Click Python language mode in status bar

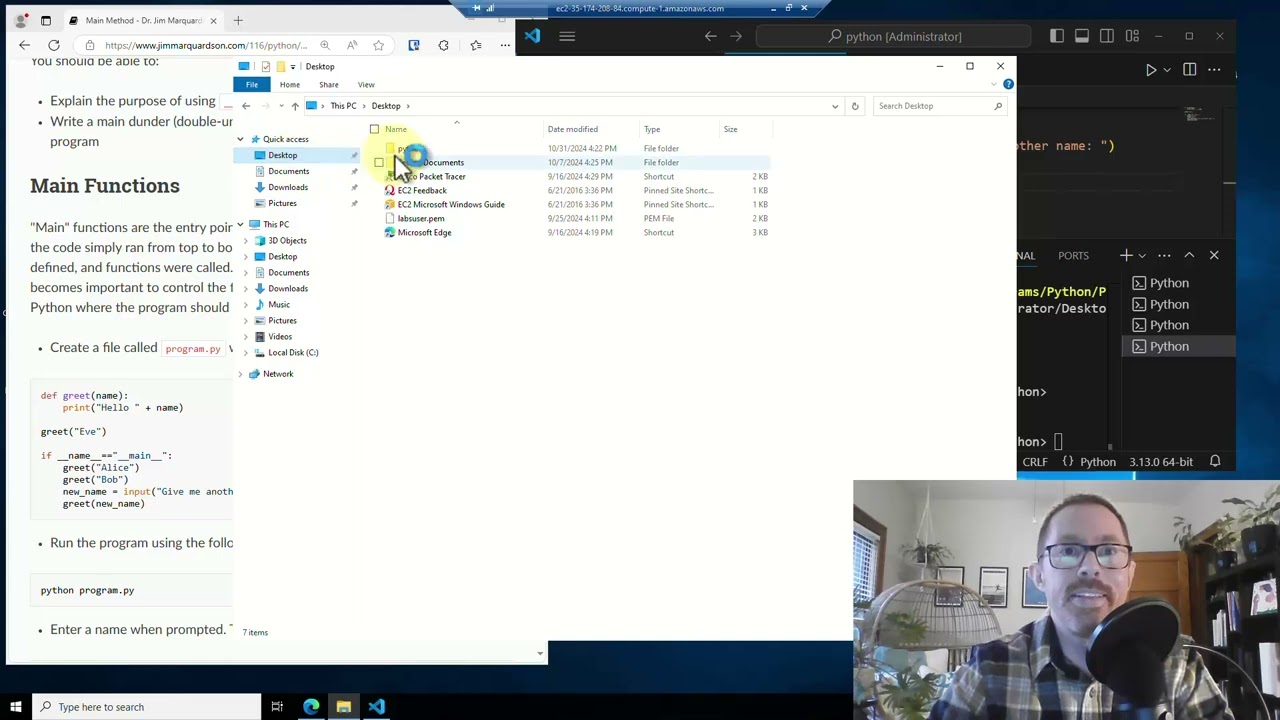click(1098, 462)
